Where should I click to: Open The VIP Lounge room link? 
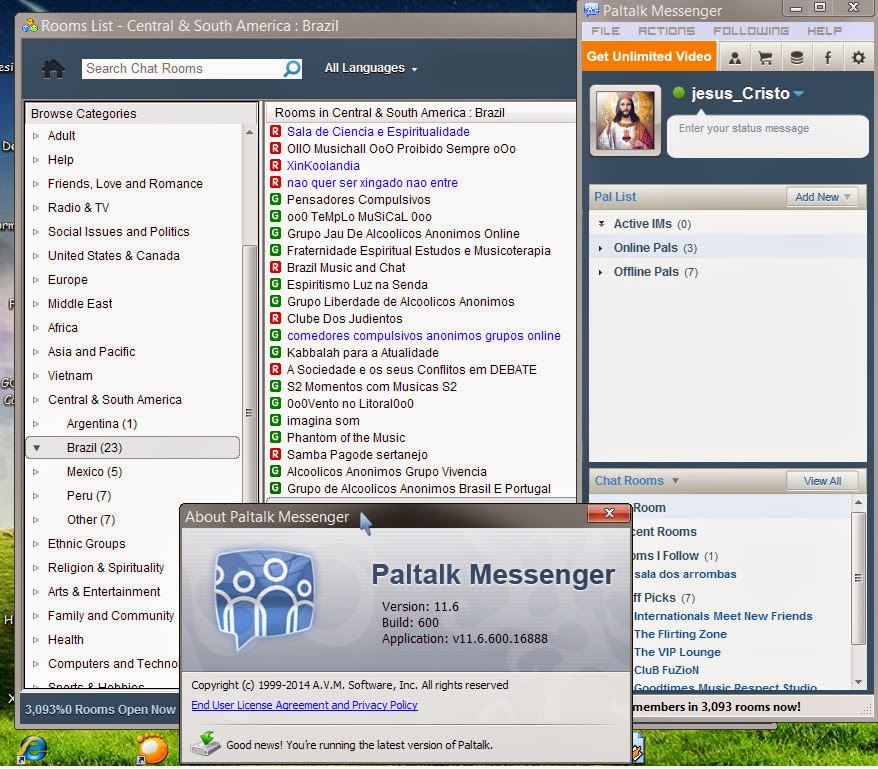(x=677, y=652)
